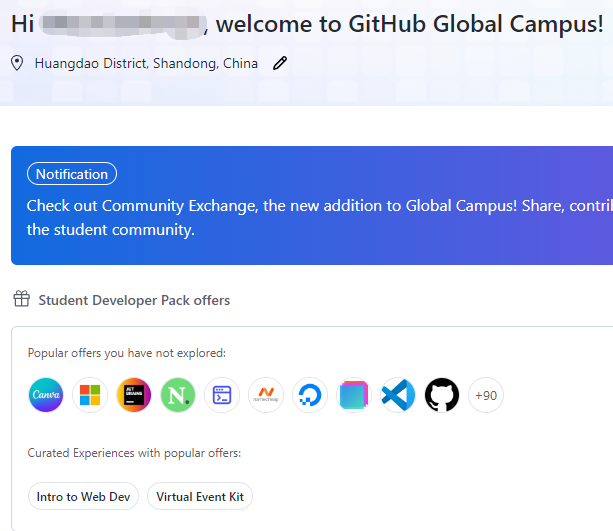613x531 pixels.
Task: Open the GitHub octocat offer icon
Action: pyautogui.click(x=442, y=395)
